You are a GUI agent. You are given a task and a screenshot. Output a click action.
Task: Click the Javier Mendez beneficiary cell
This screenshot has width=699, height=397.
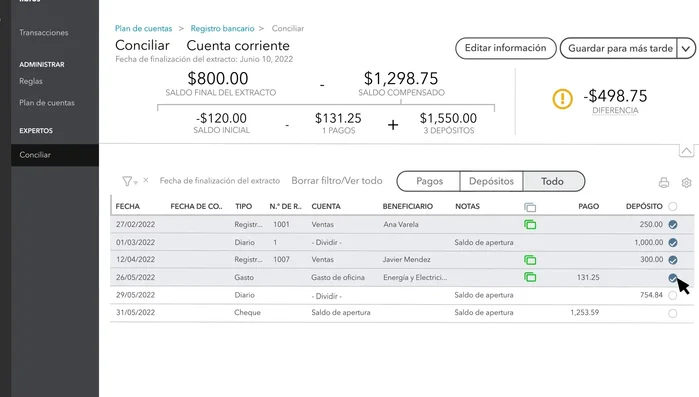coord(407,259)
